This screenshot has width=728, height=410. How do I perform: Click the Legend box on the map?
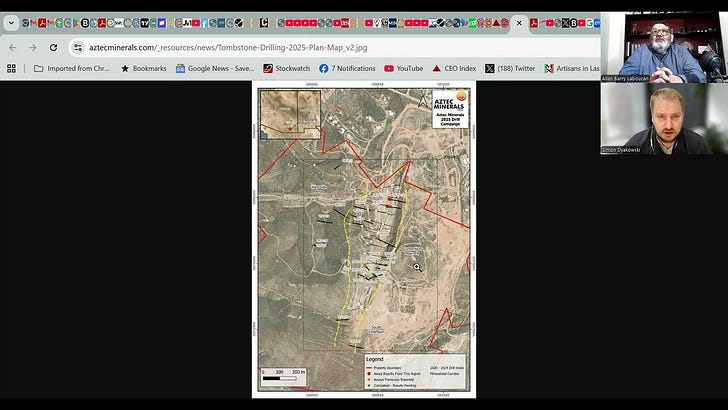coord(415,372)
